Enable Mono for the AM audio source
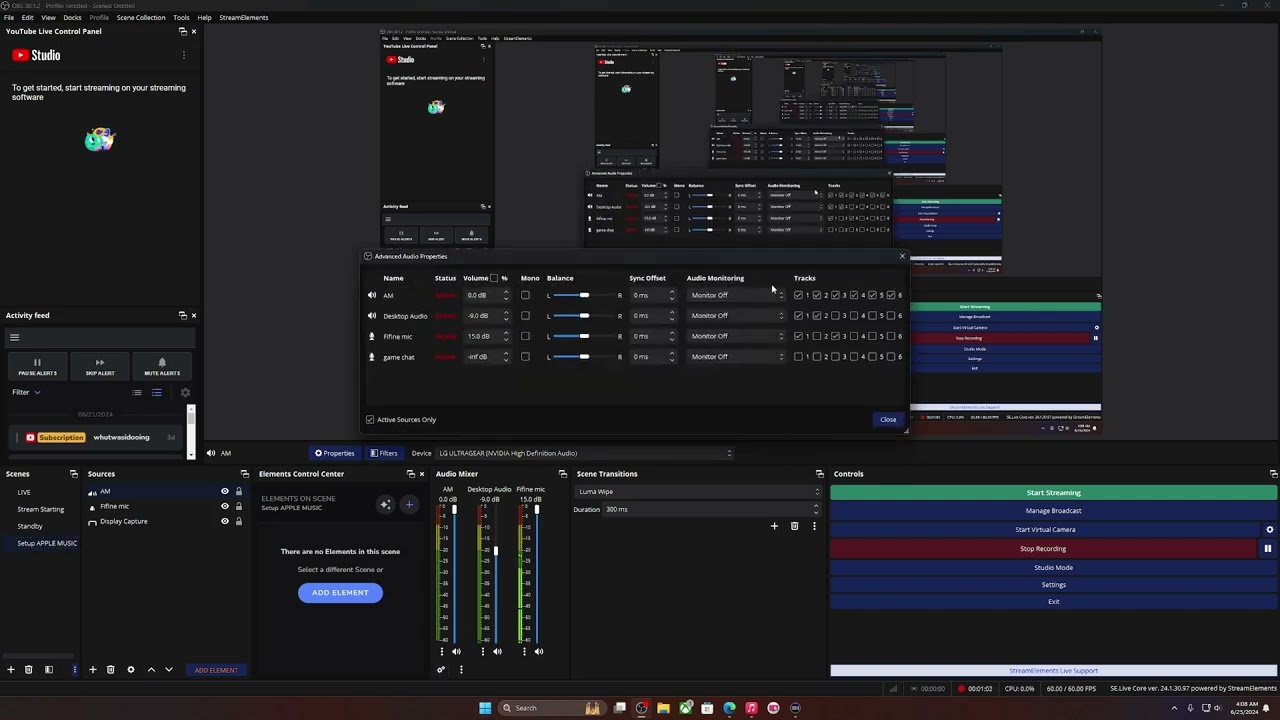This screenshot has height=720, width=1280. 525,296
